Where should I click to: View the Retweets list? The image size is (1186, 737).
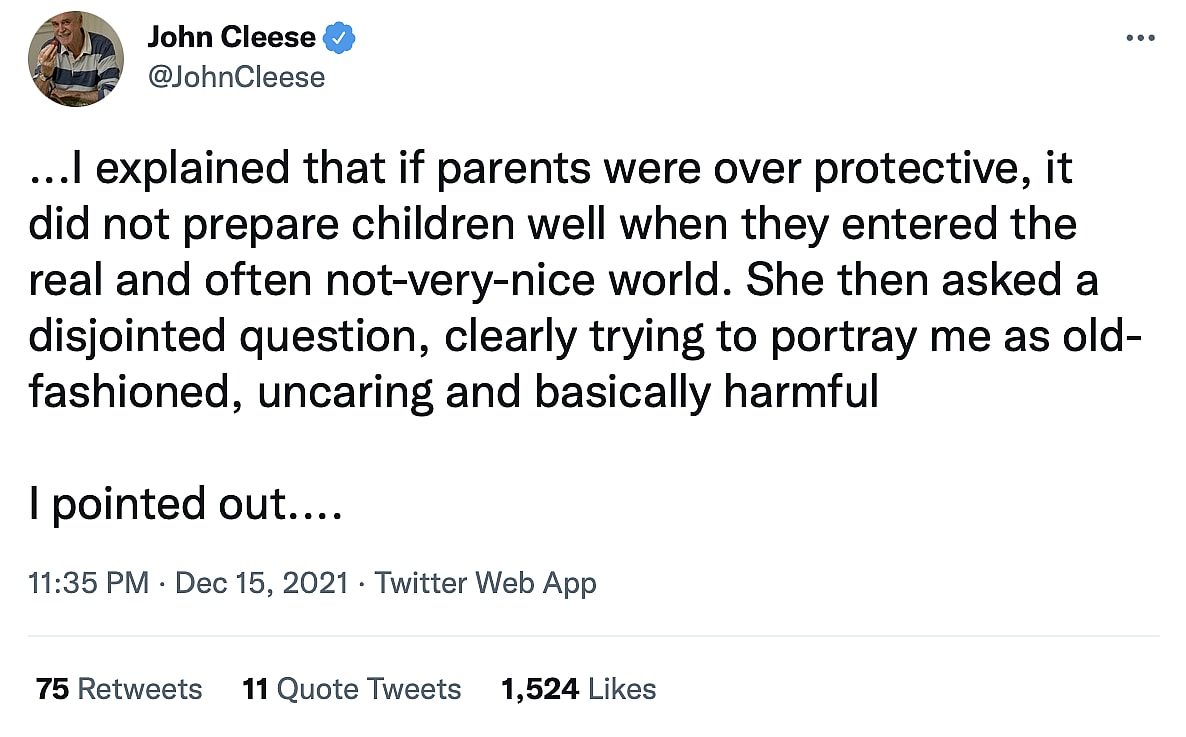[x=139, y=689]
